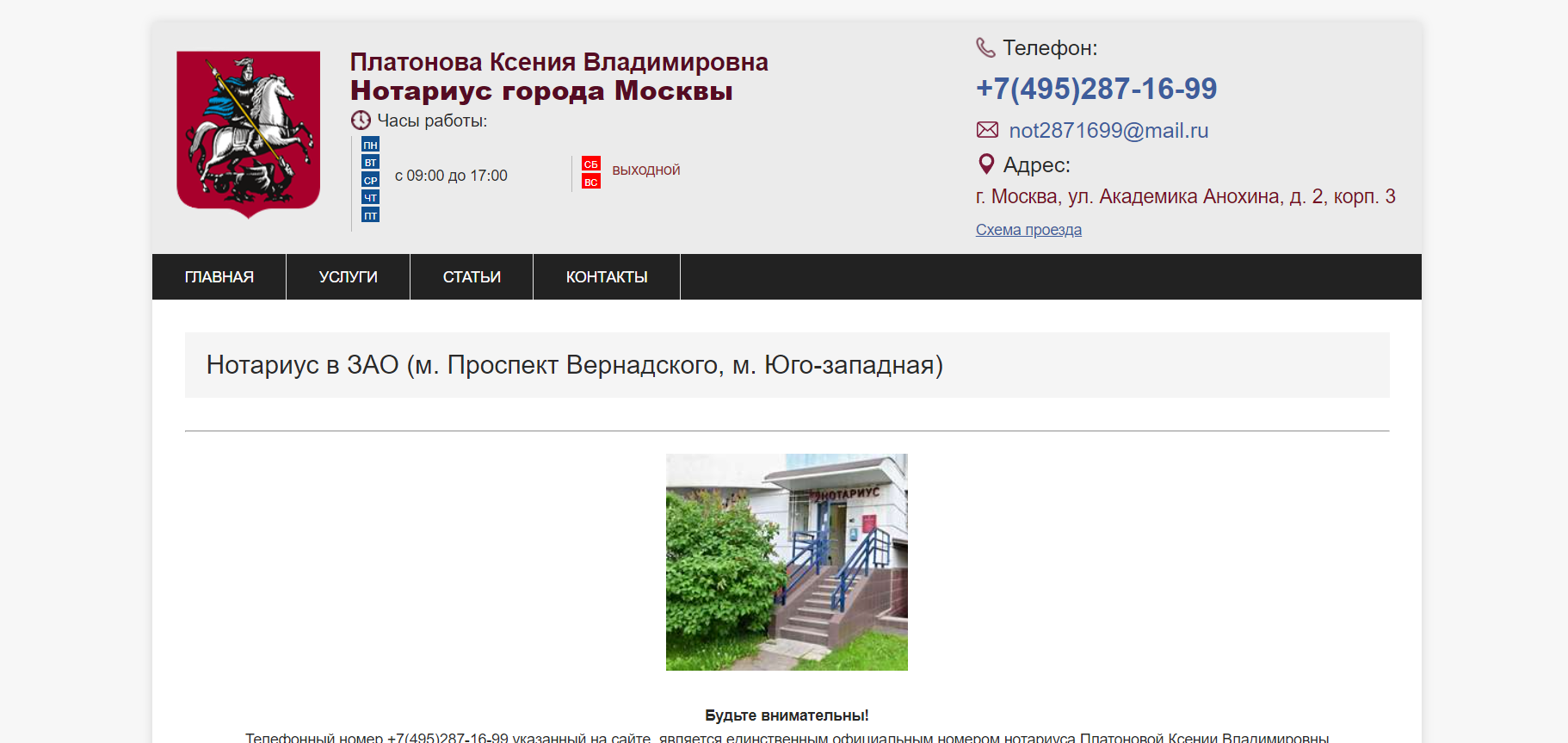The width and height of the screenshot is (1568, 743).
Task: Click the ПТ weekday badge
Action: pyautogui.click(x=370, y=214)
